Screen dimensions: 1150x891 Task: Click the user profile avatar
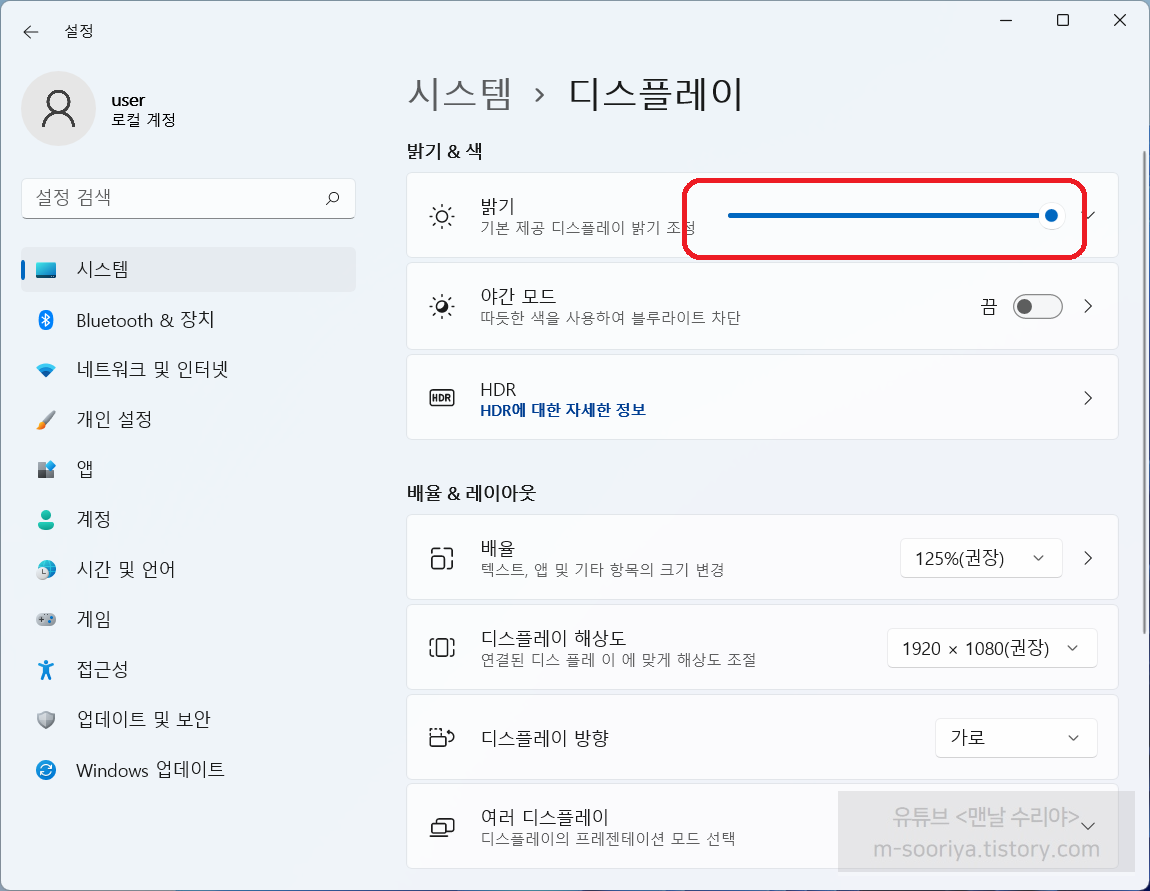(59, 109)
